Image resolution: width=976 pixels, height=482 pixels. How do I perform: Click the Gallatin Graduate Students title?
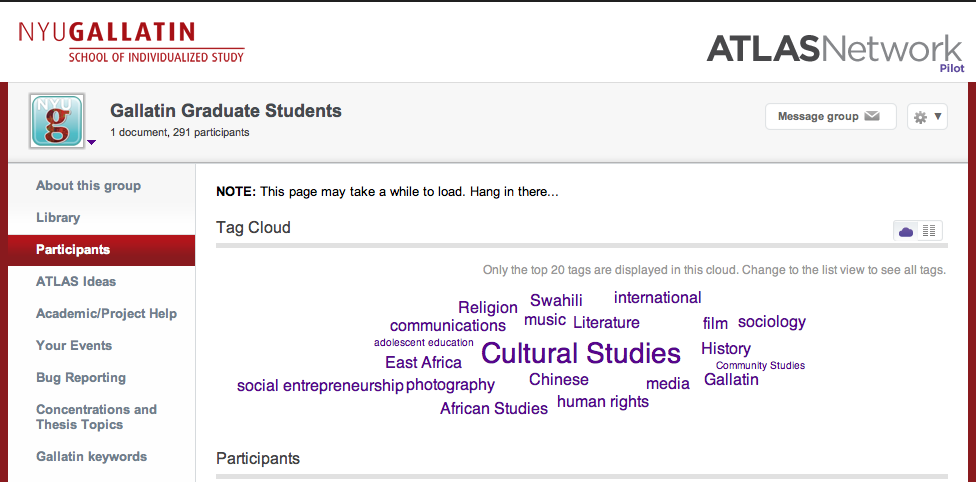click(x=226, y=111)
